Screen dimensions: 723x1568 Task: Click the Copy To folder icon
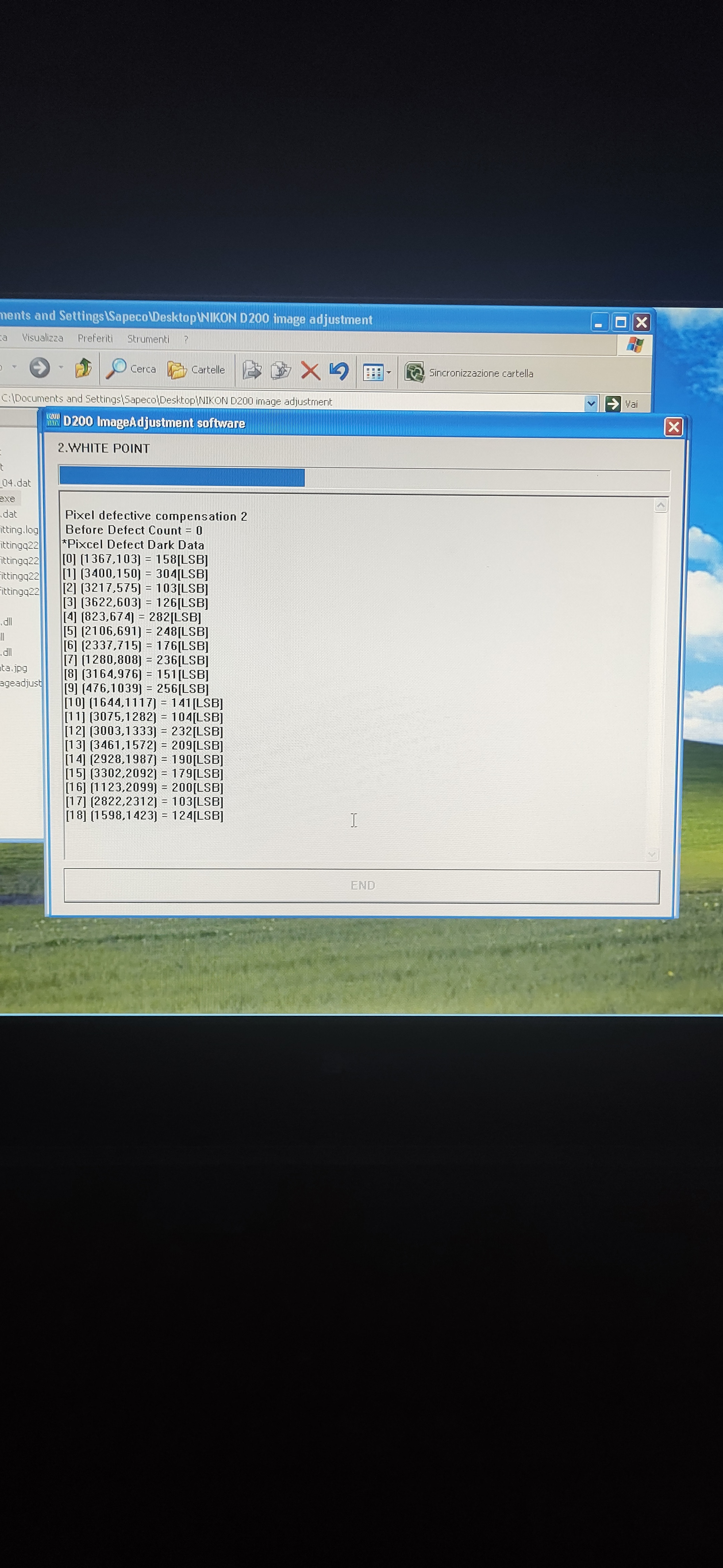coord(280,370)
